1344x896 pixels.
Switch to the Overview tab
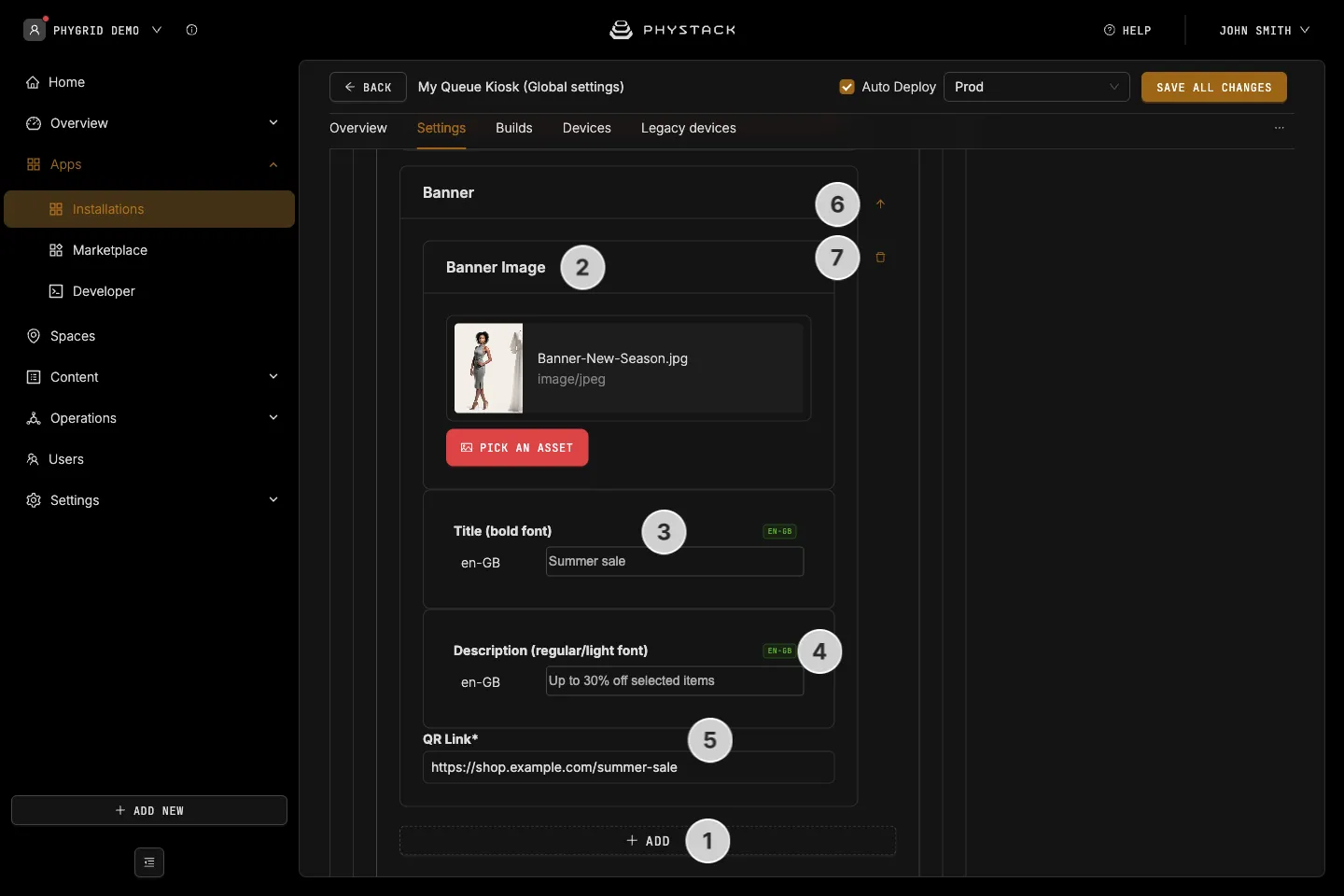(358, 128)
